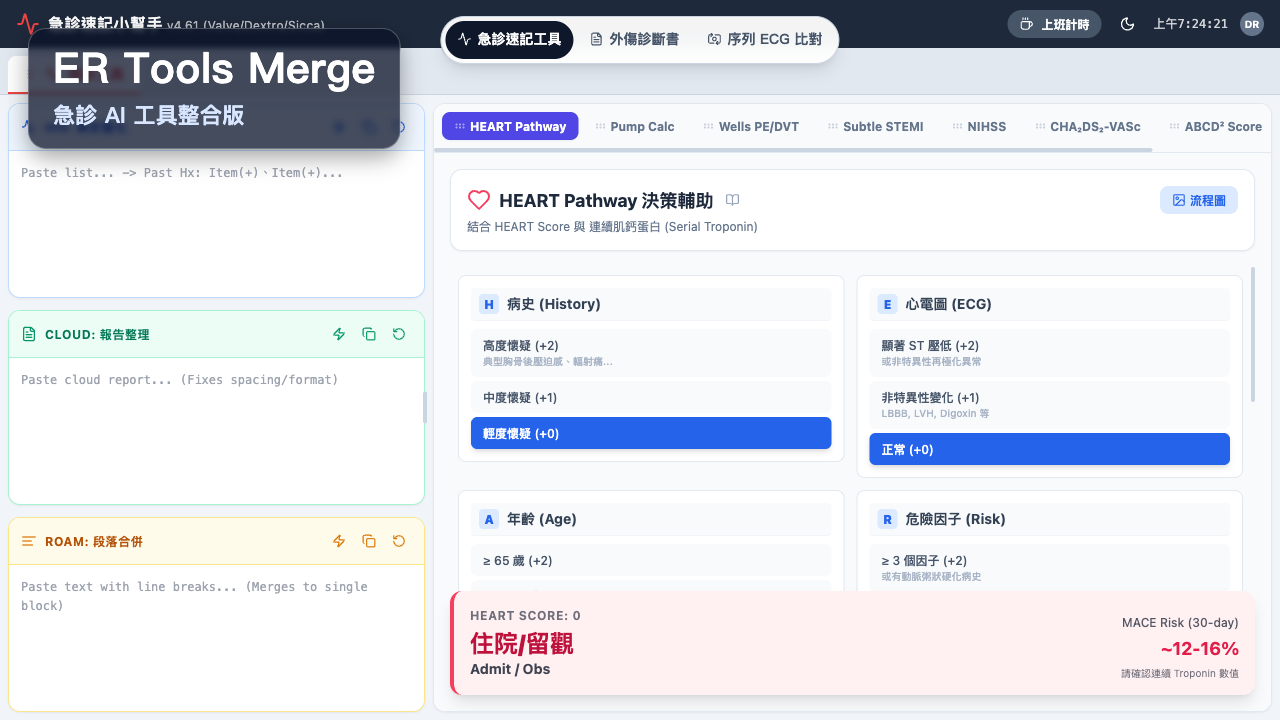
Task: Toggle dark mode with the moon icon
Action: pos(1127,23)
